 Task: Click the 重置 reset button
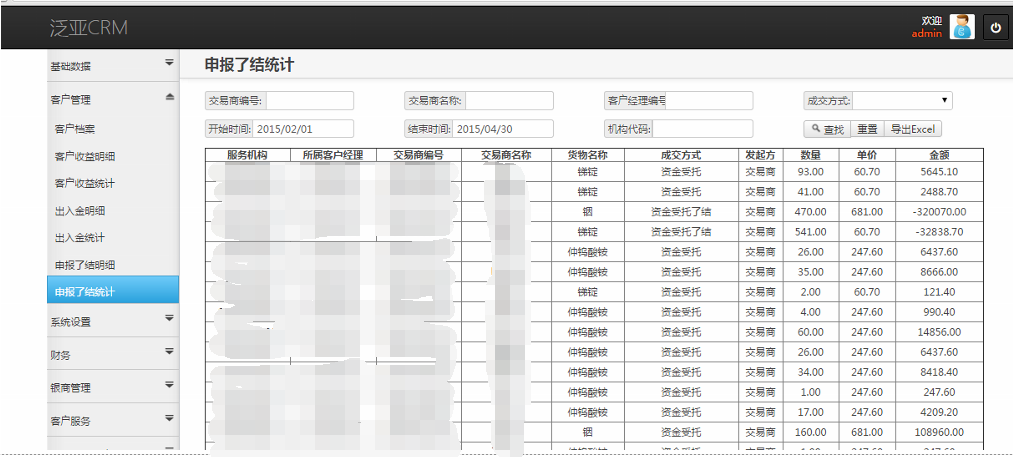[x=867, y=129]
